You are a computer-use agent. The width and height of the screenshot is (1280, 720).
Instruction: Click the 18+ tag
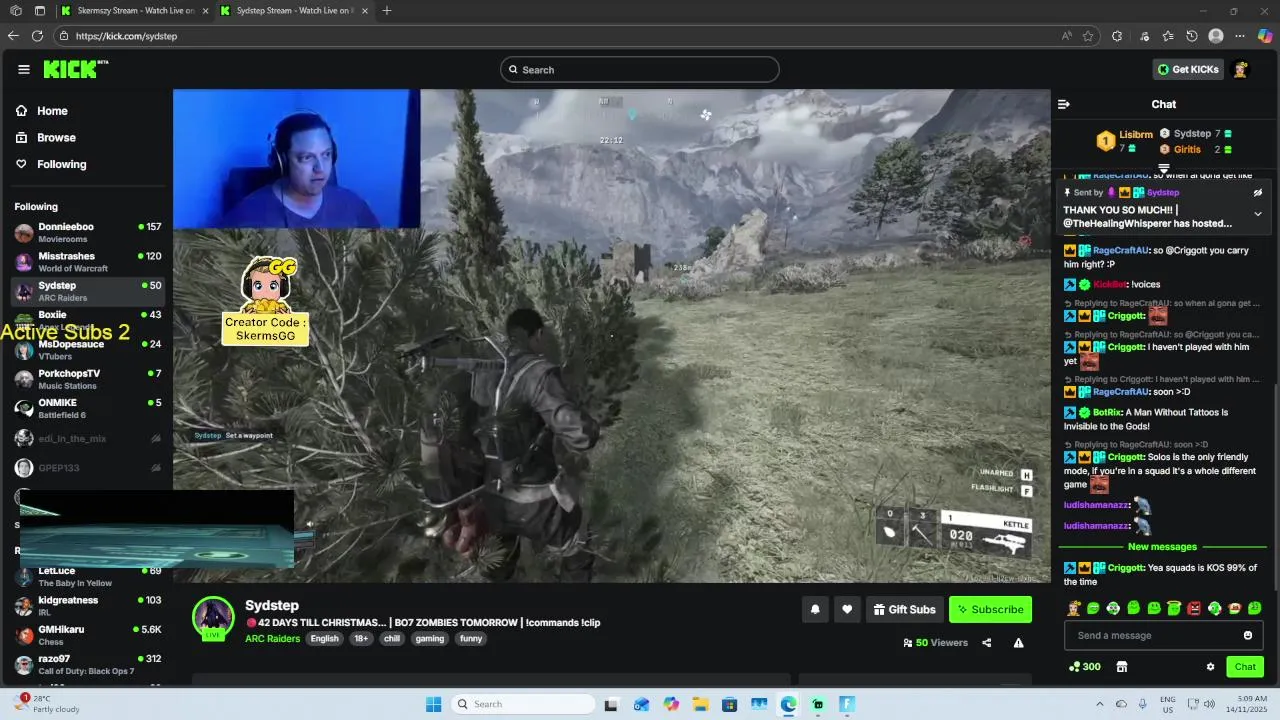point(361,638)
